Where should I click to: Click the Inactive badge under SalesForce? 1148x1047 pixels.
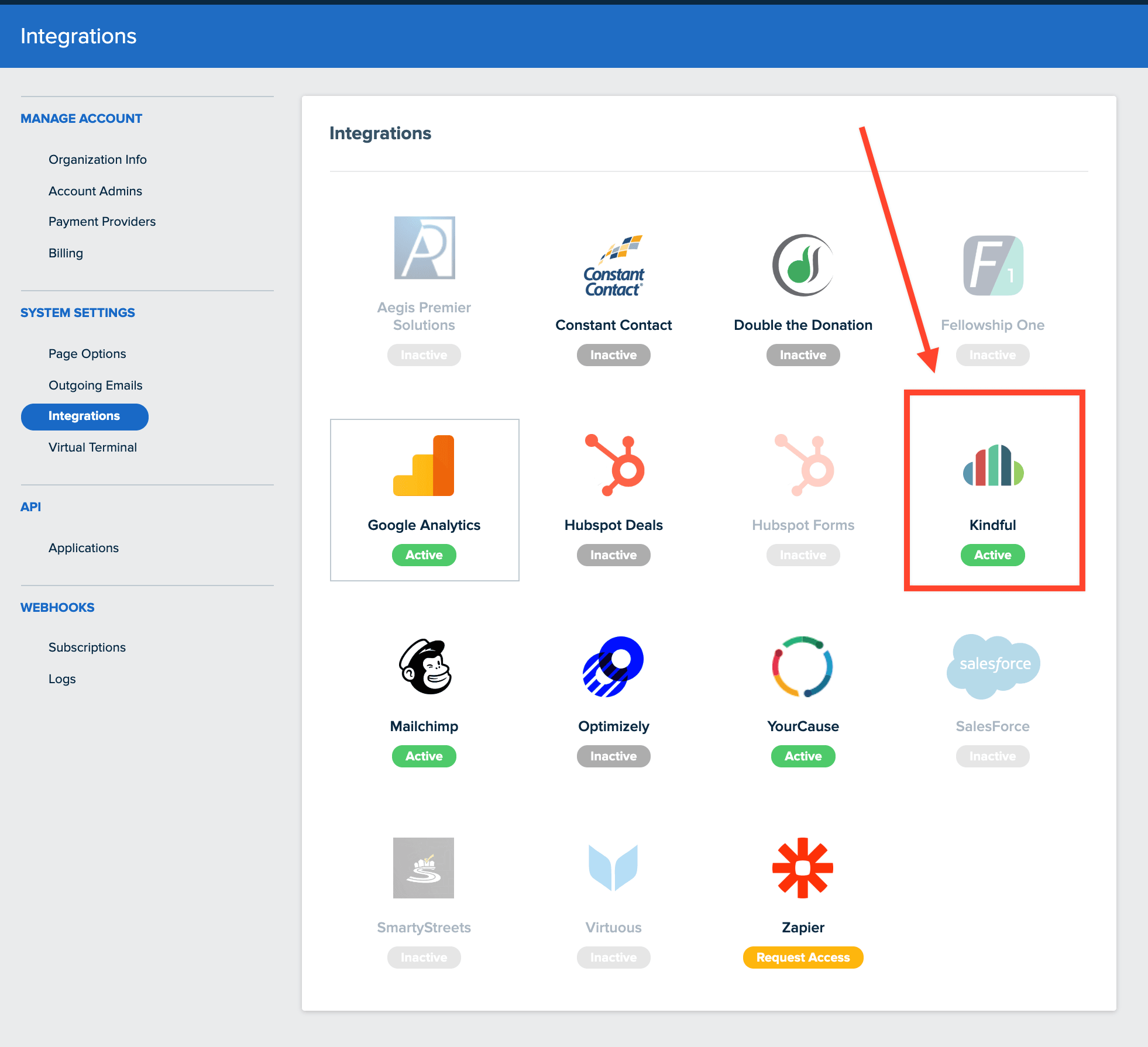click(993, 756)
